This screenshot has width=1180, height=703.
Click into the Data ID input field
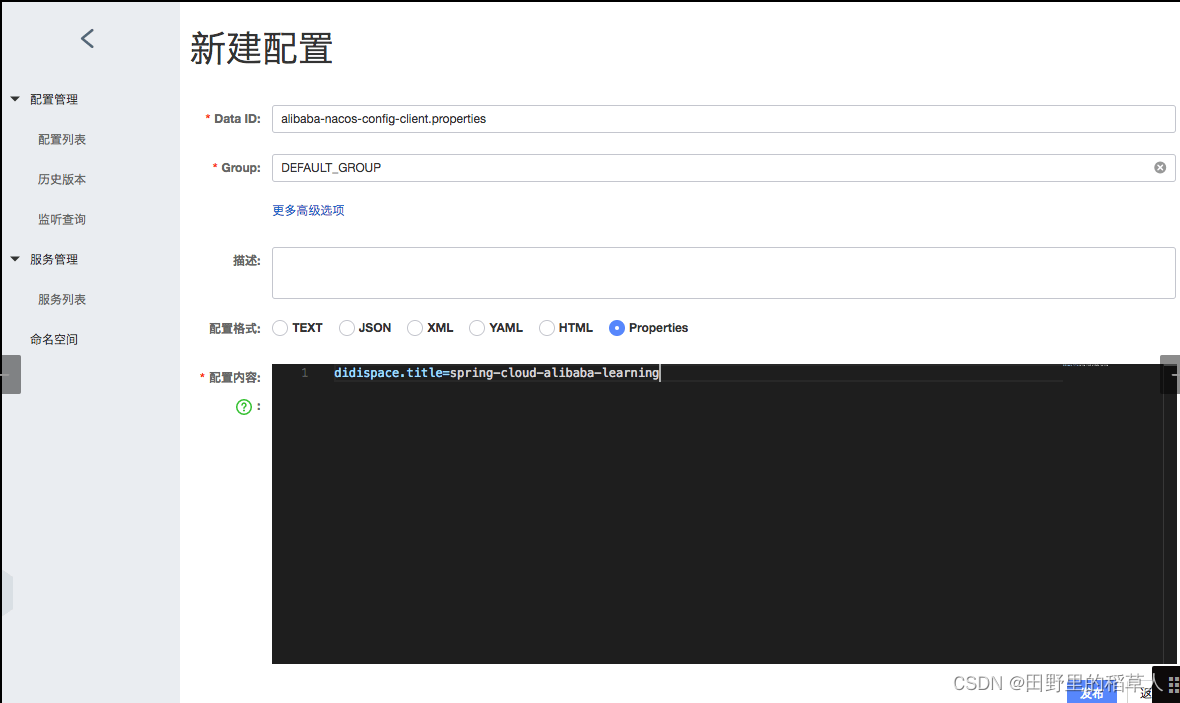[x=723, y=119]
